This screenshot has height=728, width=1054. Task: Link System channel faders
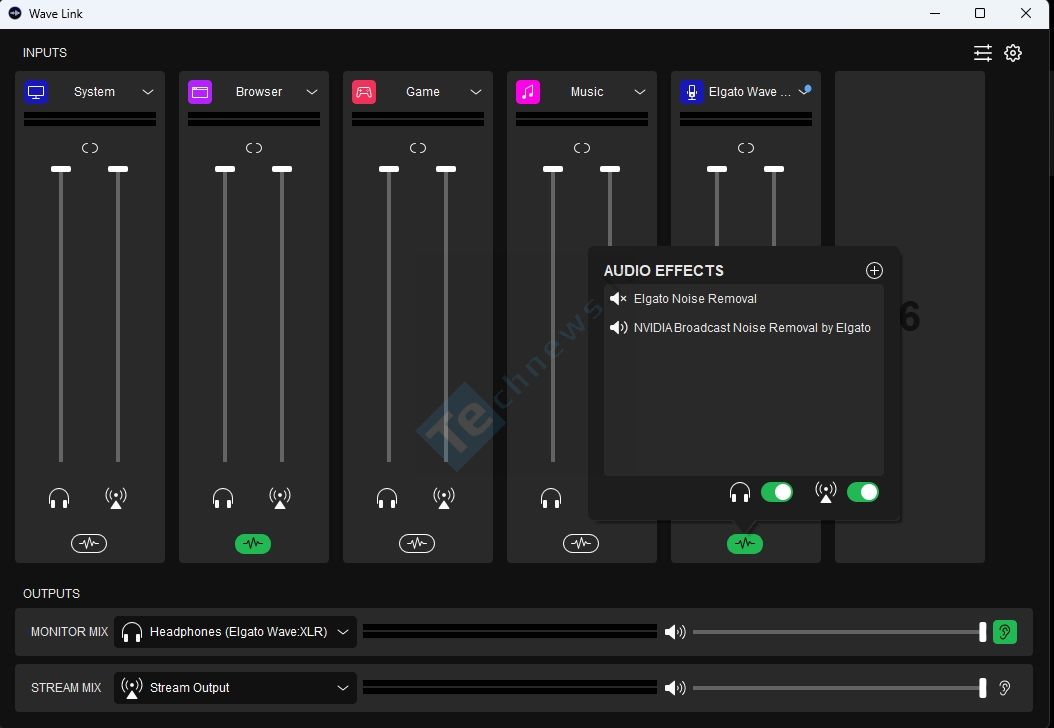click(x=90, y=148)
